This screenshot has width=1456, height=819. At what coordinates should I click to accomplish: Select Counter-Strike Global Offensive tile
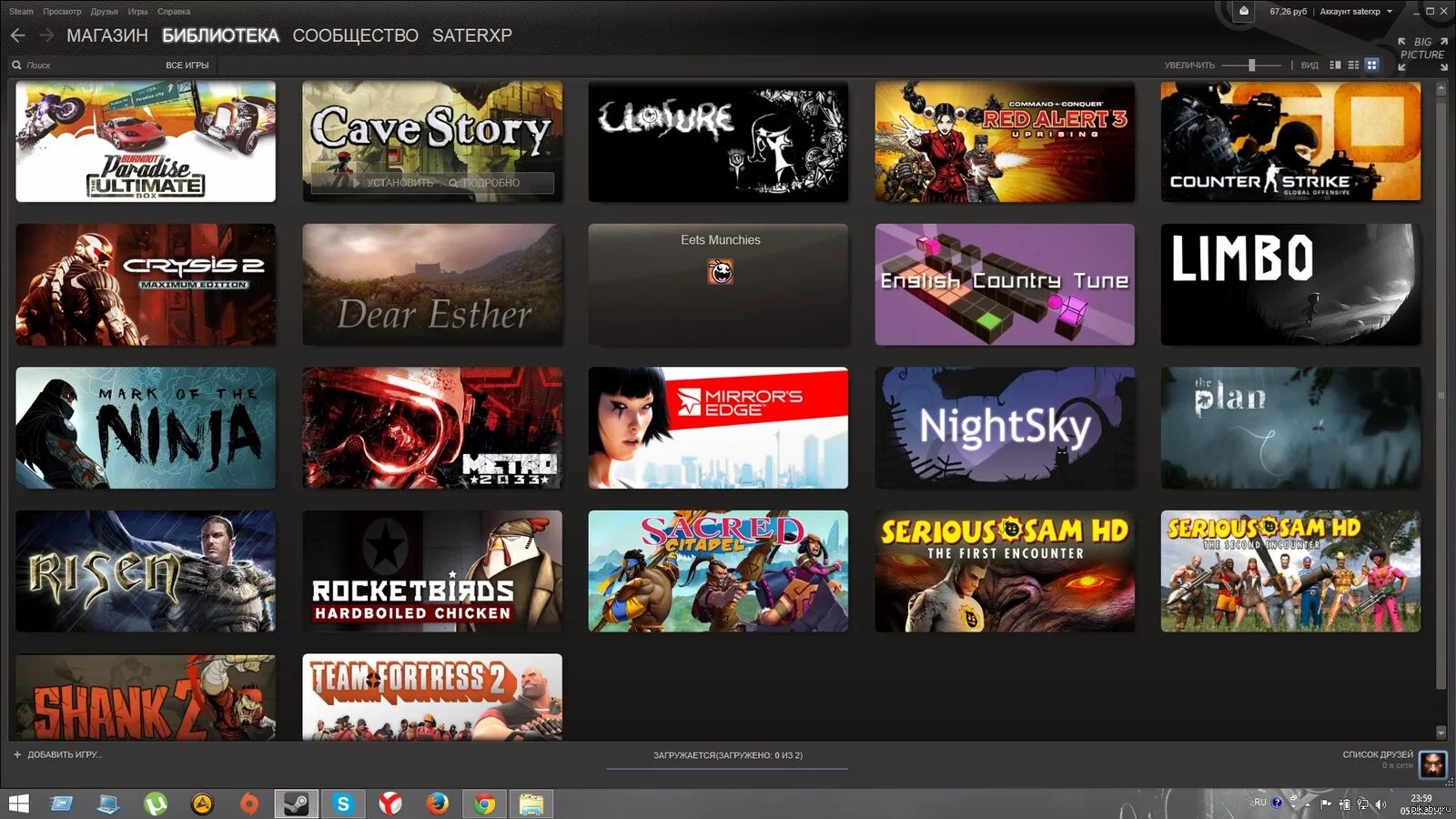pyautogui.click(x=1290, y=141)
